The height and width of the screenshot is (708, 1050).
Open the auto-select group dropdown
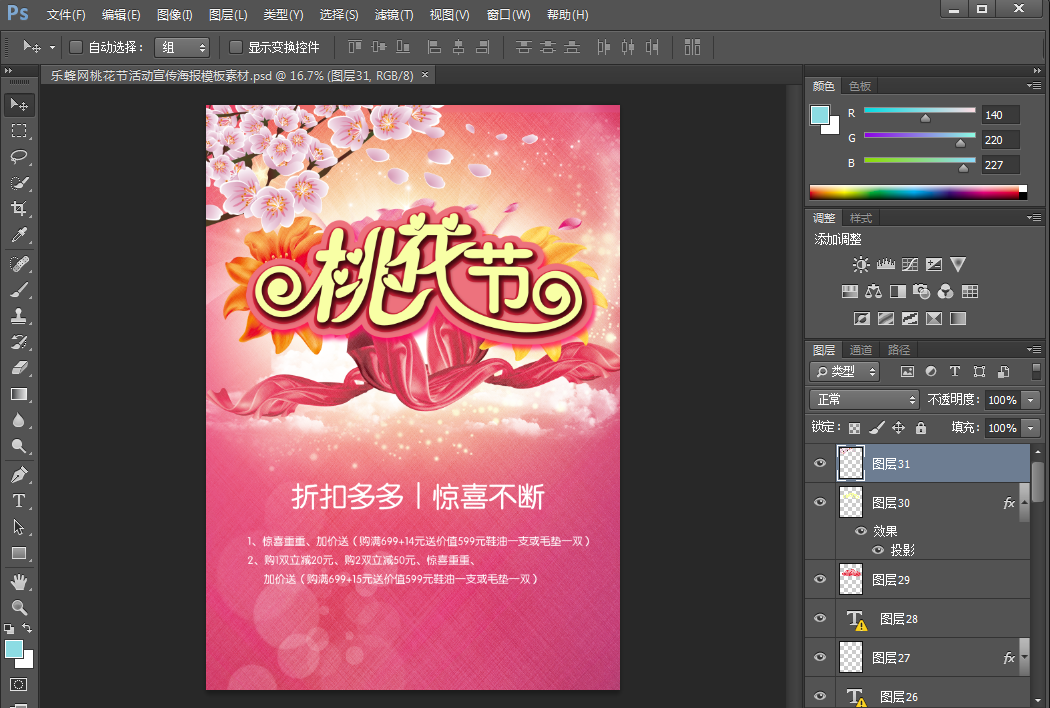(x=181, y=47)
